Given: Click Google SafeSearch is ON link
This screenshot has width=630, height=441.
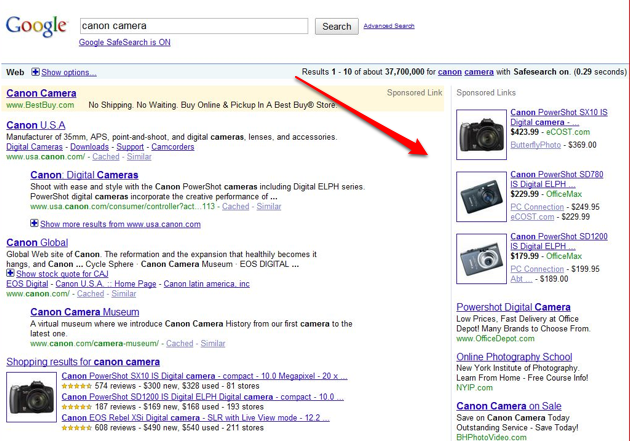Looking at the screenshot, I should coord(125,42).
